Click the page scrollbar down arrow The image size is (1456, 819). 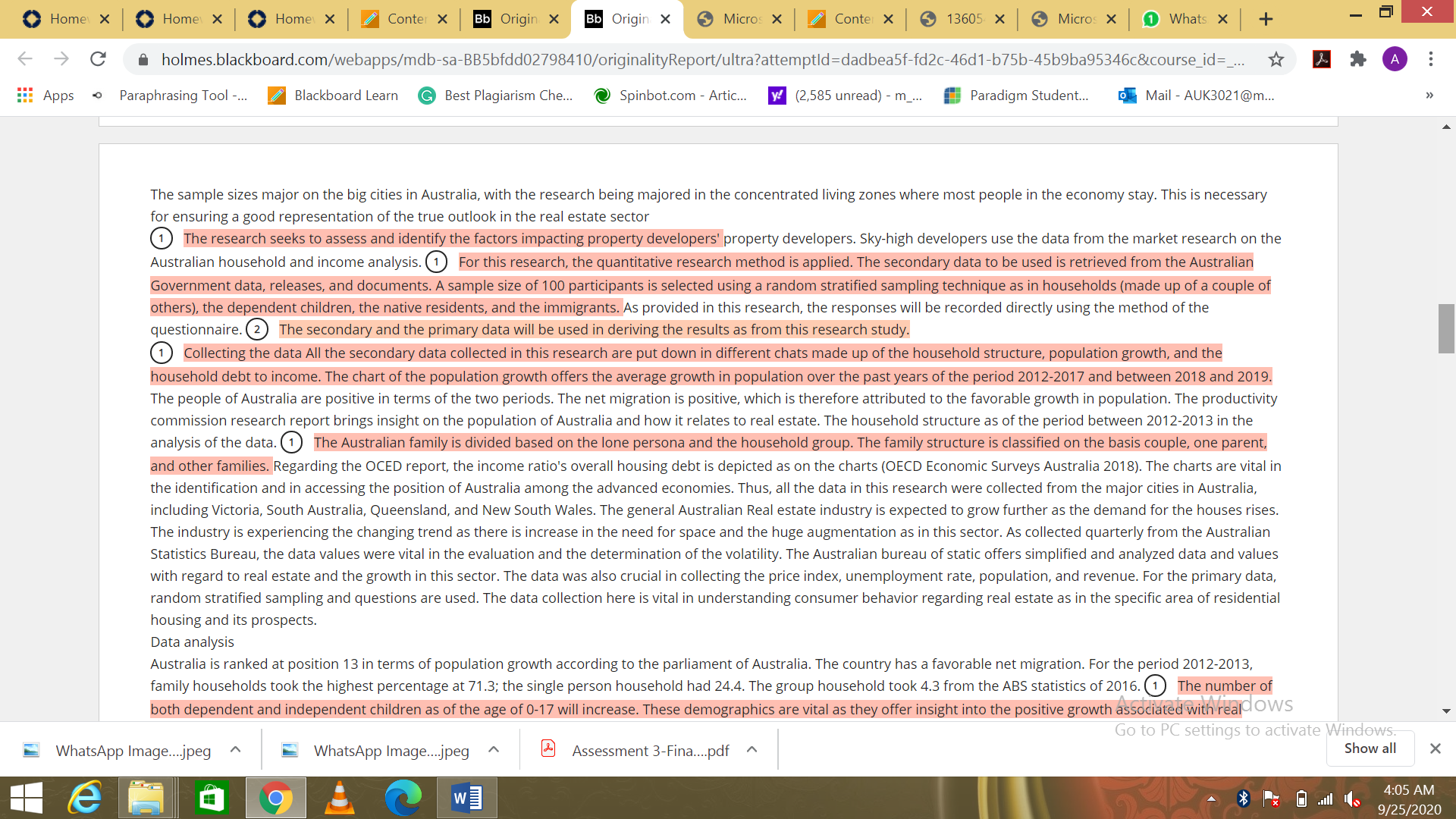click(1446, 711)
